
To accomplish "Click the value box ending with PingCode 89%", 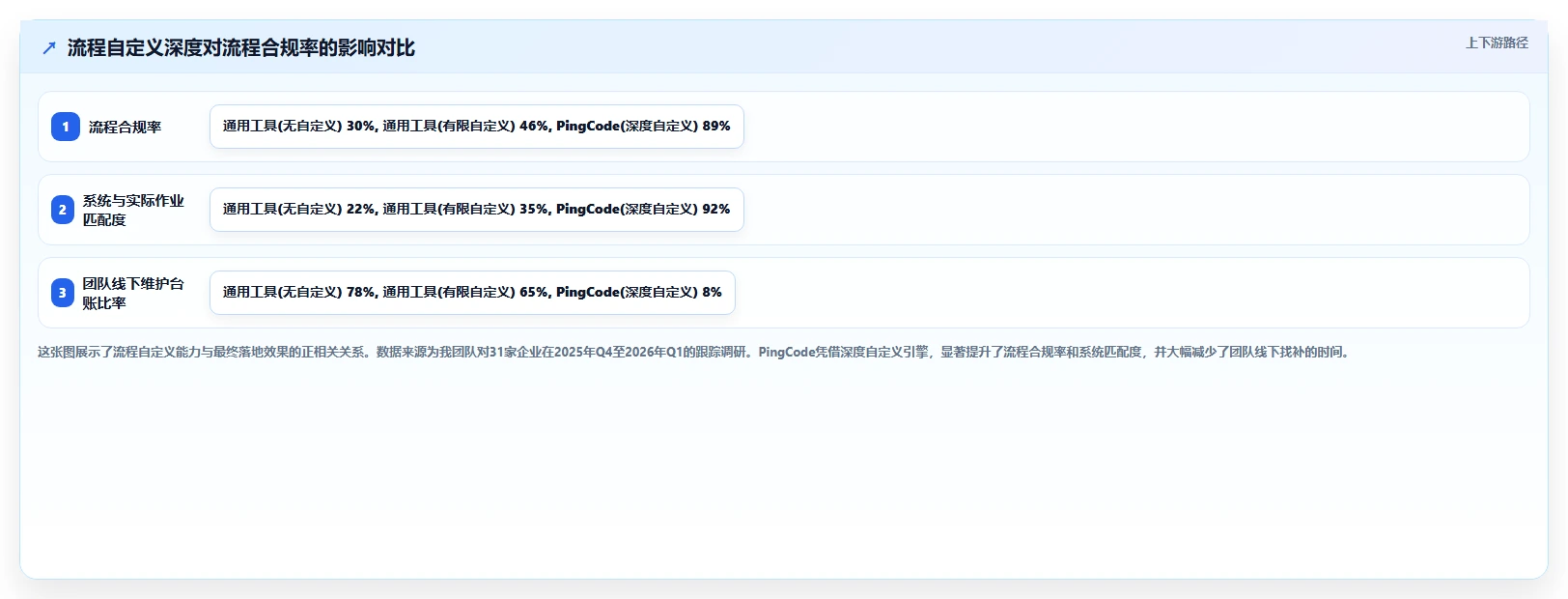I will coord(477,127).
